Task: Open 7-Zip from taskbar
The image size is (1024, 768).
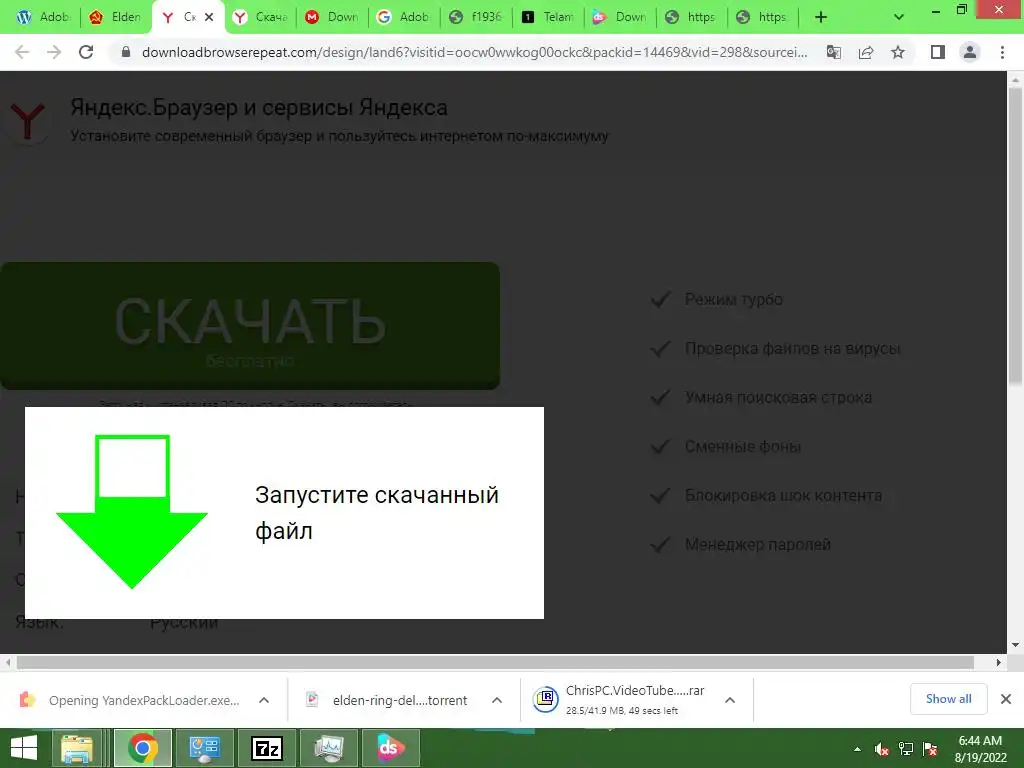Action: 267,748
